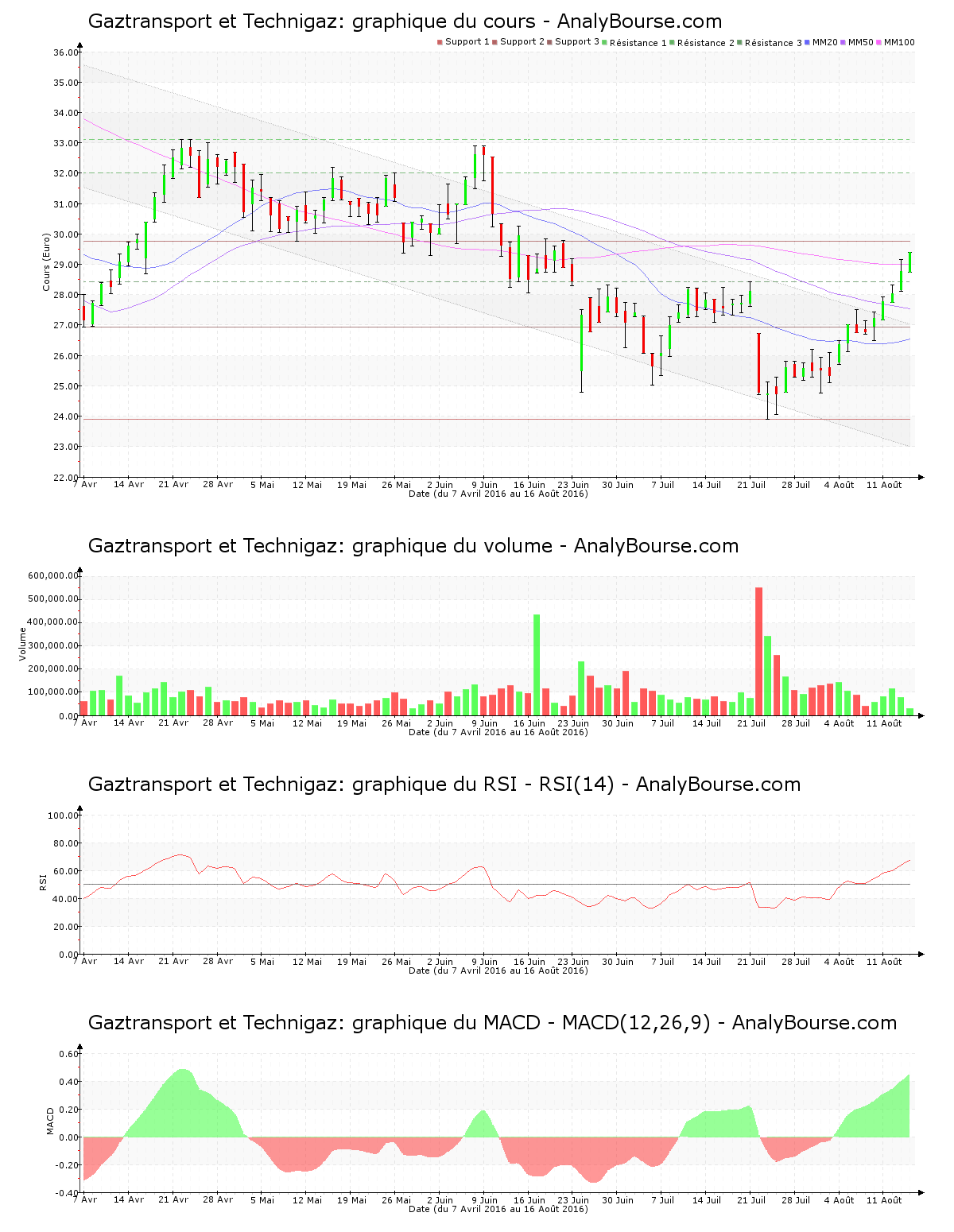Select the 'MM20' legend label

click(825, 42)
